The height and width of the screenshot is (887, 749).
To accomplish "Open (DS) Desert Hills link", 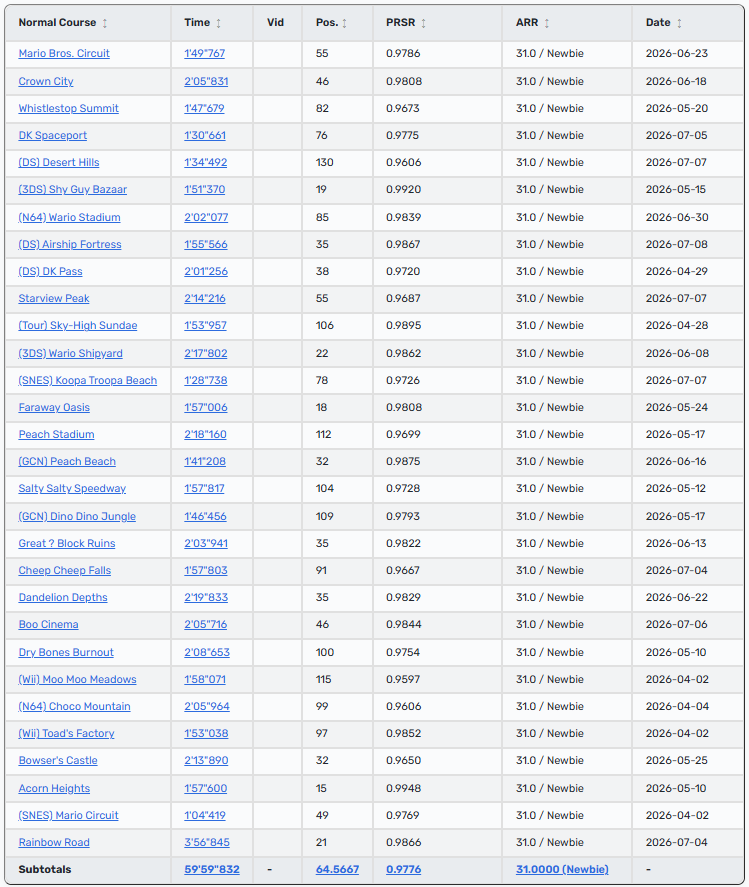I will tap(59, 163).
